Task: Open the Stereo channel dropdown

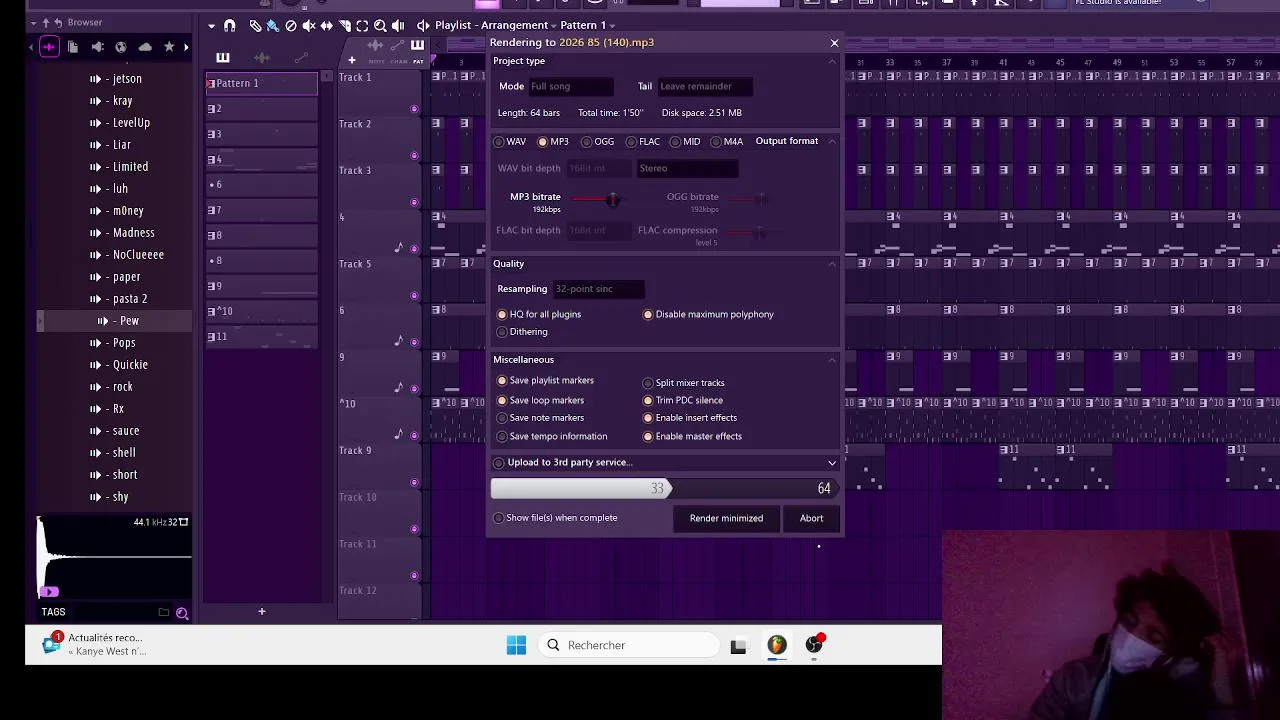Action: tap(687, 168)
